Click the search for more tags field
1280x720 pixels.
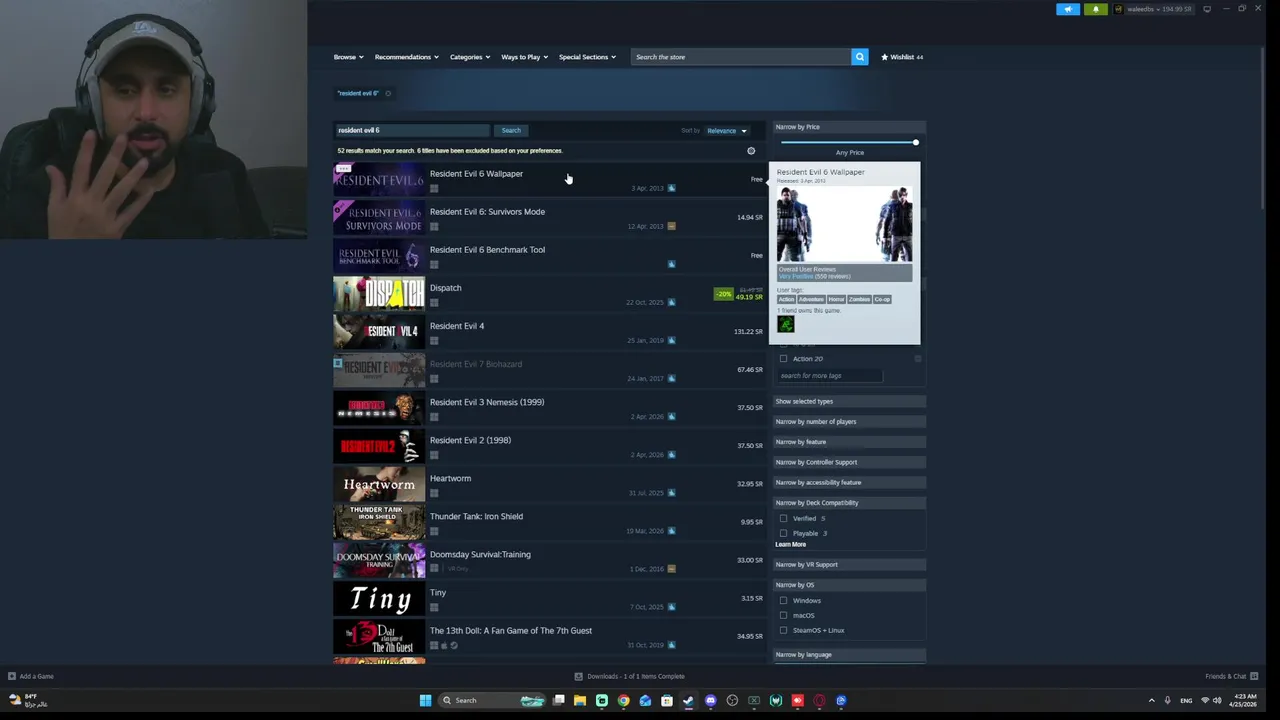tap(830, 376)
